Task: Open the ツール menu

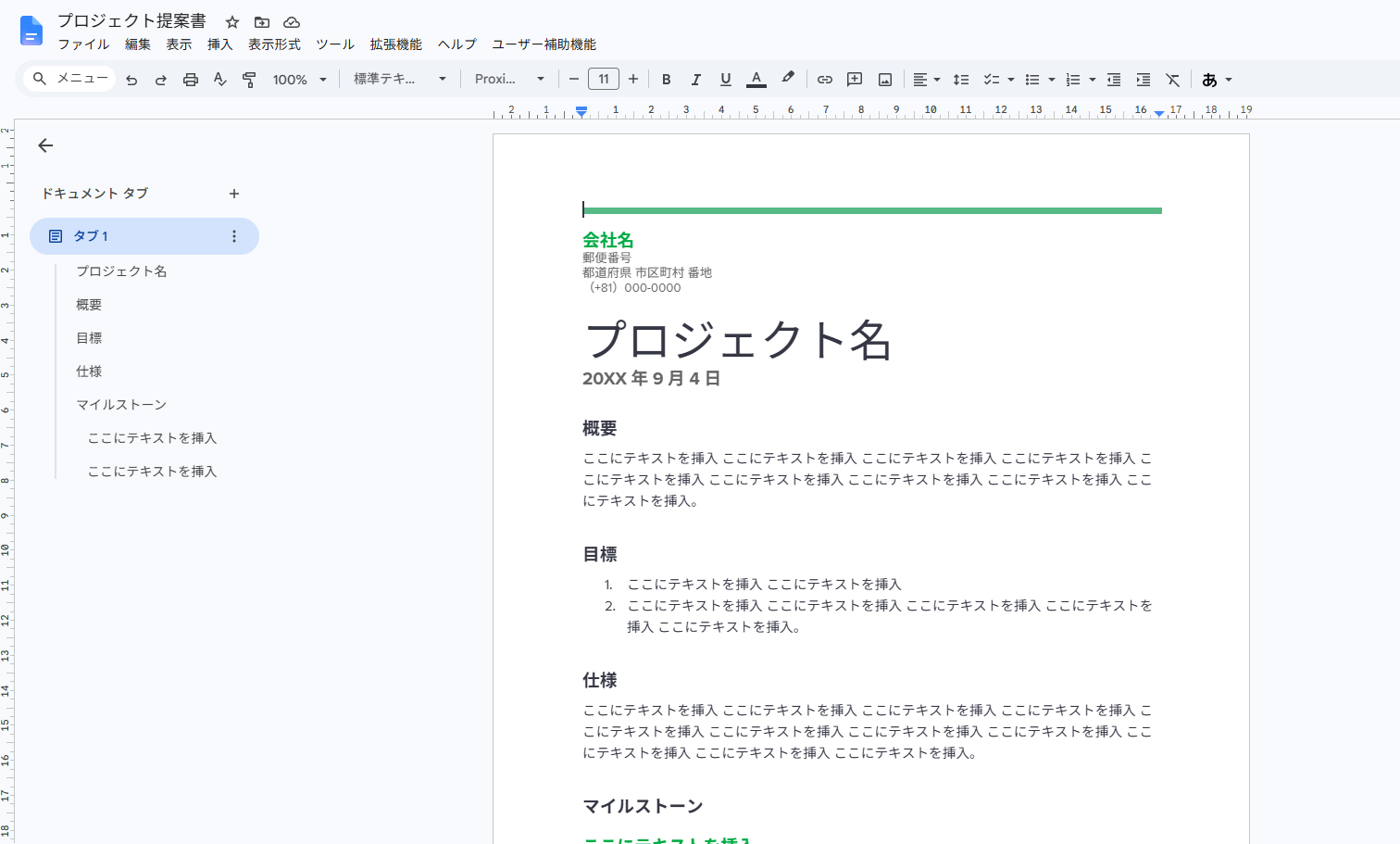Action: coord(335,44)
